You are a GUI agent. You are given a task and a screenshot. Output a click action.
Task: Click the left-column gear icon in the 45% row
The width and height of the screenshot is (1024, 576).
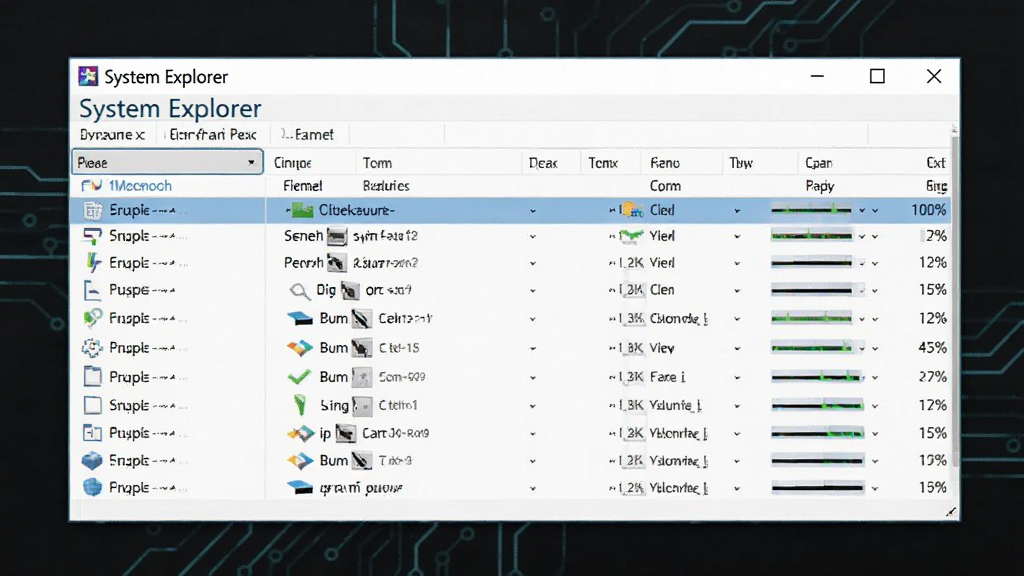click(x=92, y=347)
